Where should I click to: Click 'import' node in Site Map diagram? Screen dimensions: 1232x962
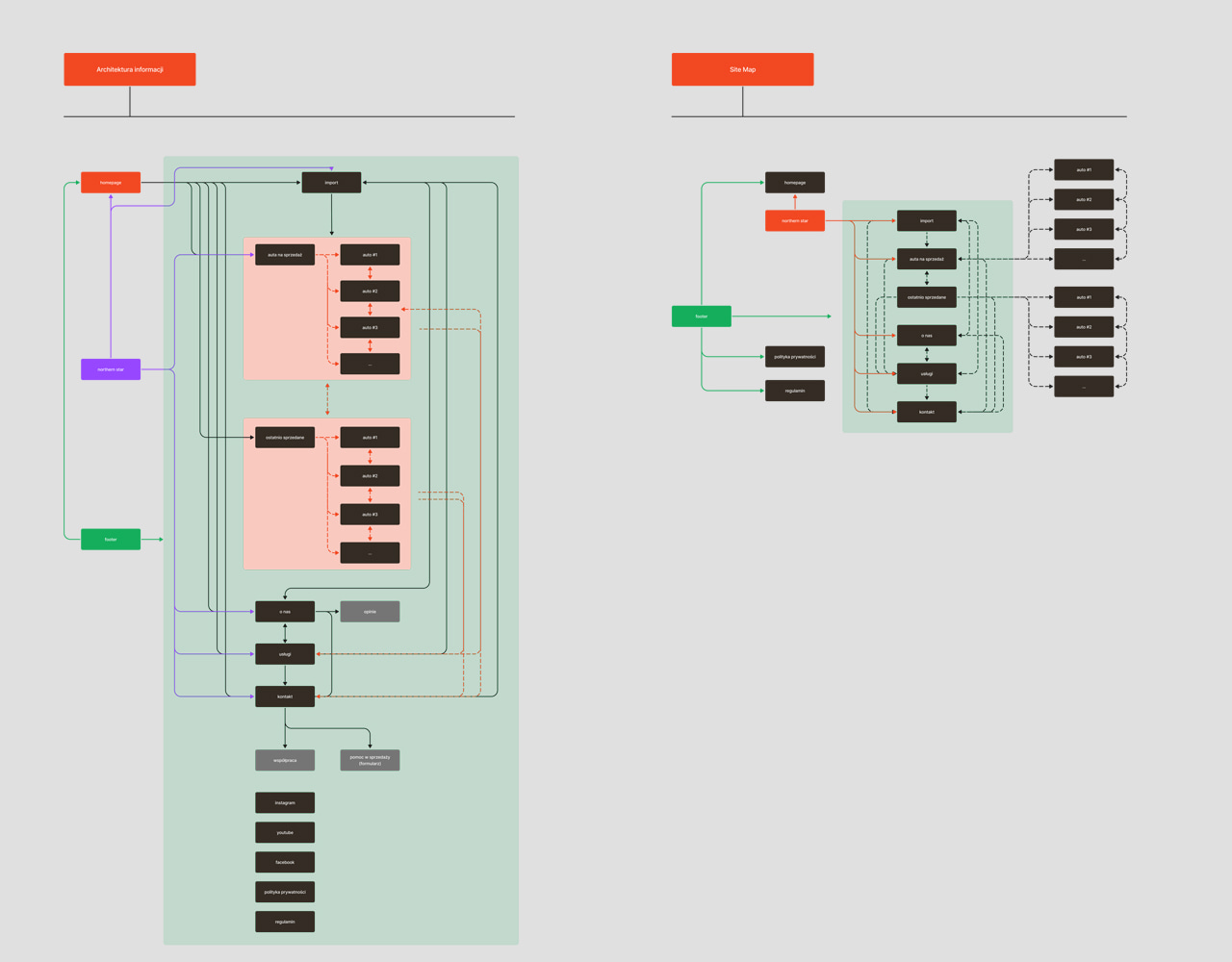(926, 221)
